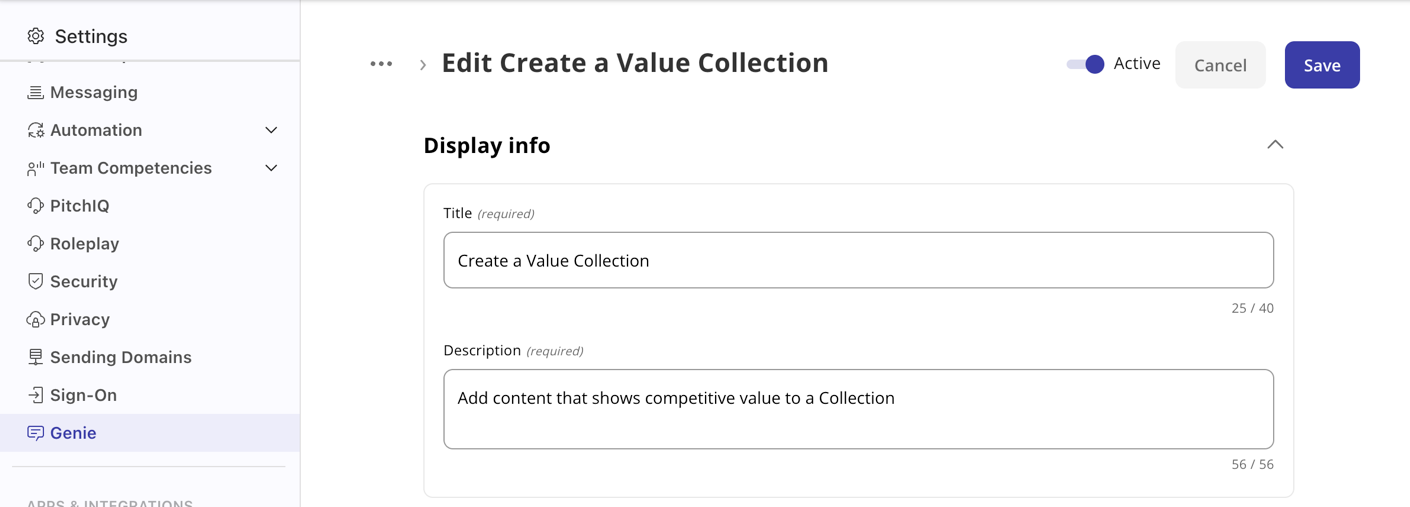Click the Cancel button

(1220, 65)
